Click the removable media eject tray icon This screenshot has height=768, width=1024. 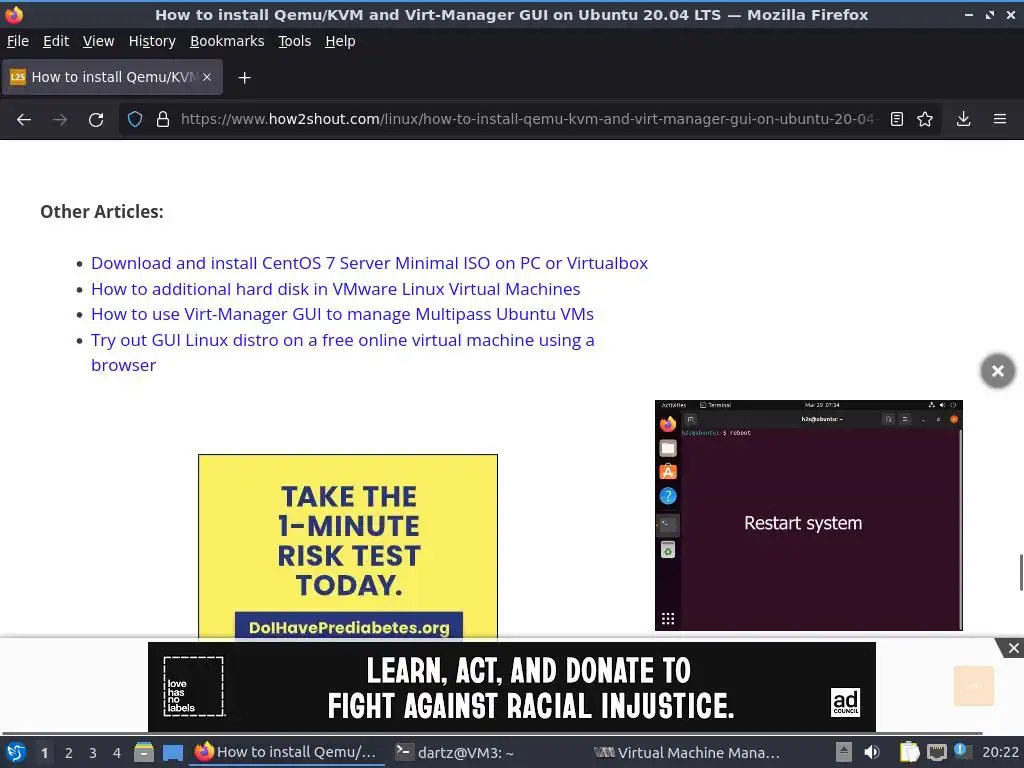click(844, 753)
